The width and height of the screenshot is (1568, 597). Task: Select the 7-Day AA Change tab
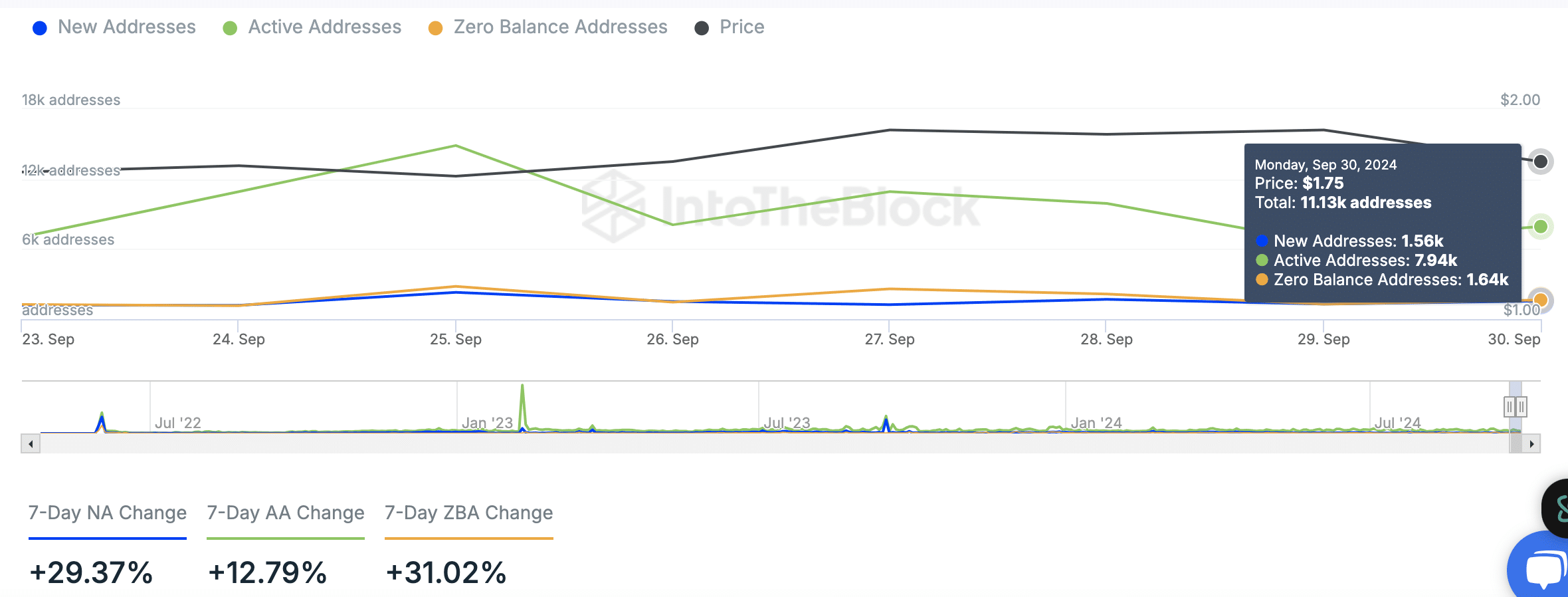[x=286, y=513]
